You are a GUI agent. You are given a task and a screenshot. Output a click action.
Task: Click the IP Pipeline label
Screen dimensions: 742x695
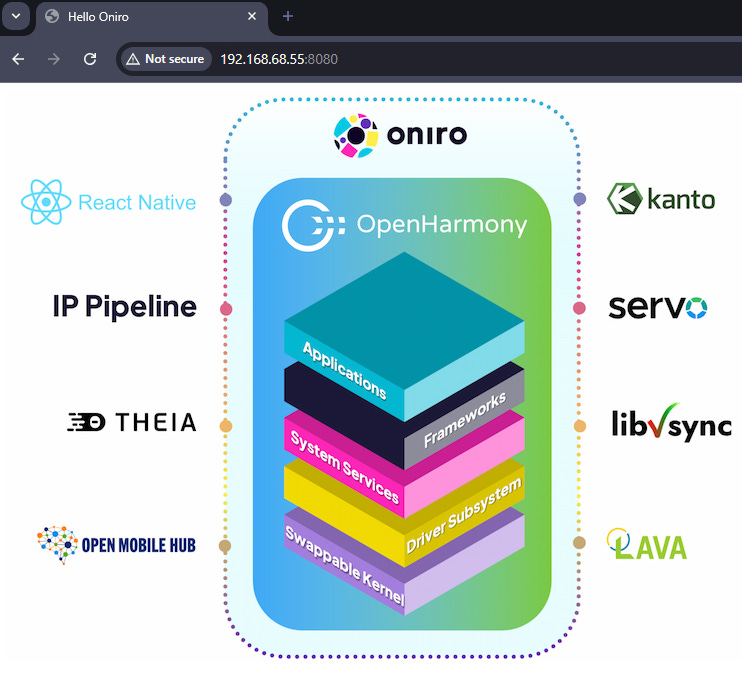pos(124,307)
